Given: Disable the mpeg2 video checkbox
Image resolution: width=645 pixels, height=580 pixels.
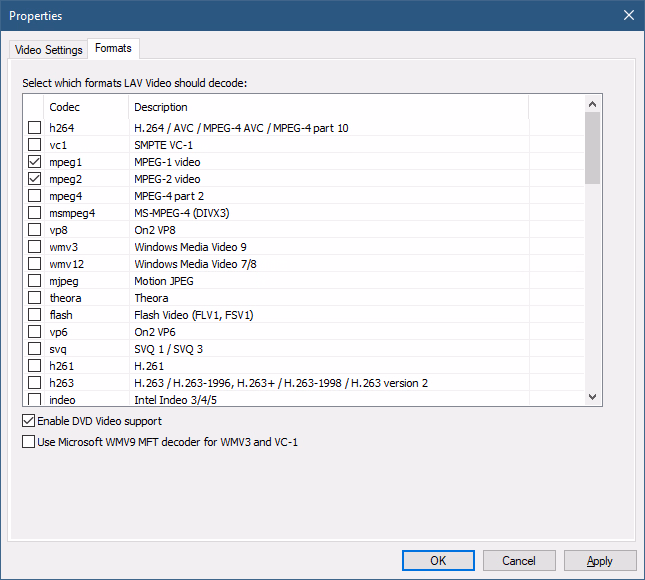Looking at the screenshot, I should 35,179.
